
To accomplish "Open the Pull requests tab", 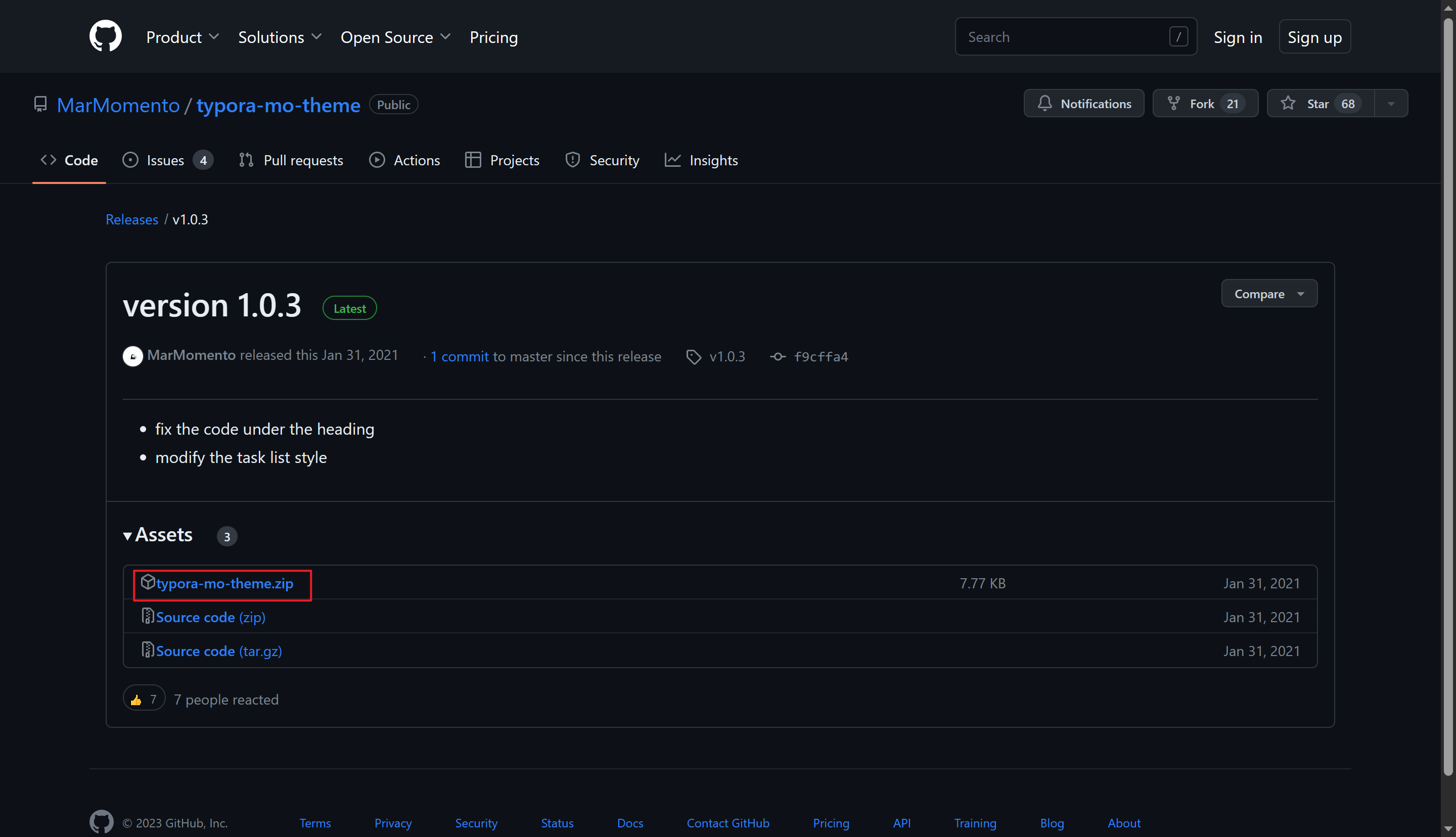I will pyautogui.click(x=291, y=160).
